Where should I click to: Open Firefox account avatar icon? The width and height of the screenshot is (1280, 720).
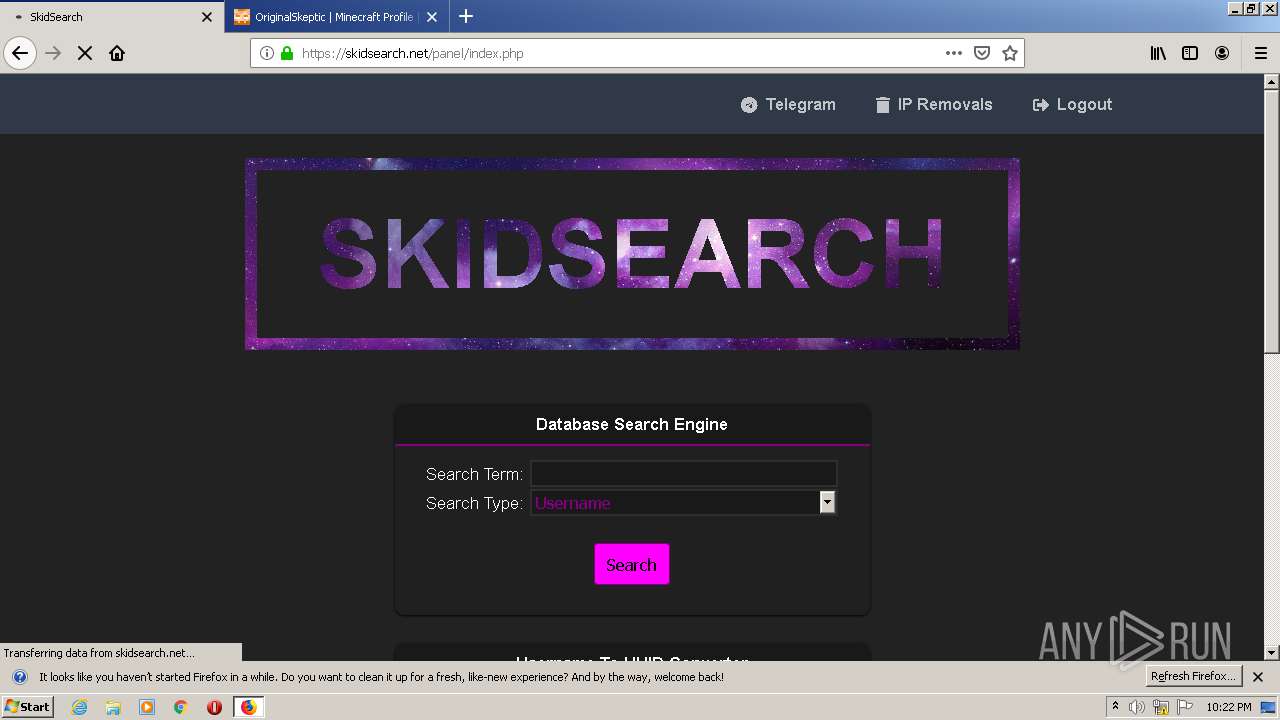coord(1222,53)
